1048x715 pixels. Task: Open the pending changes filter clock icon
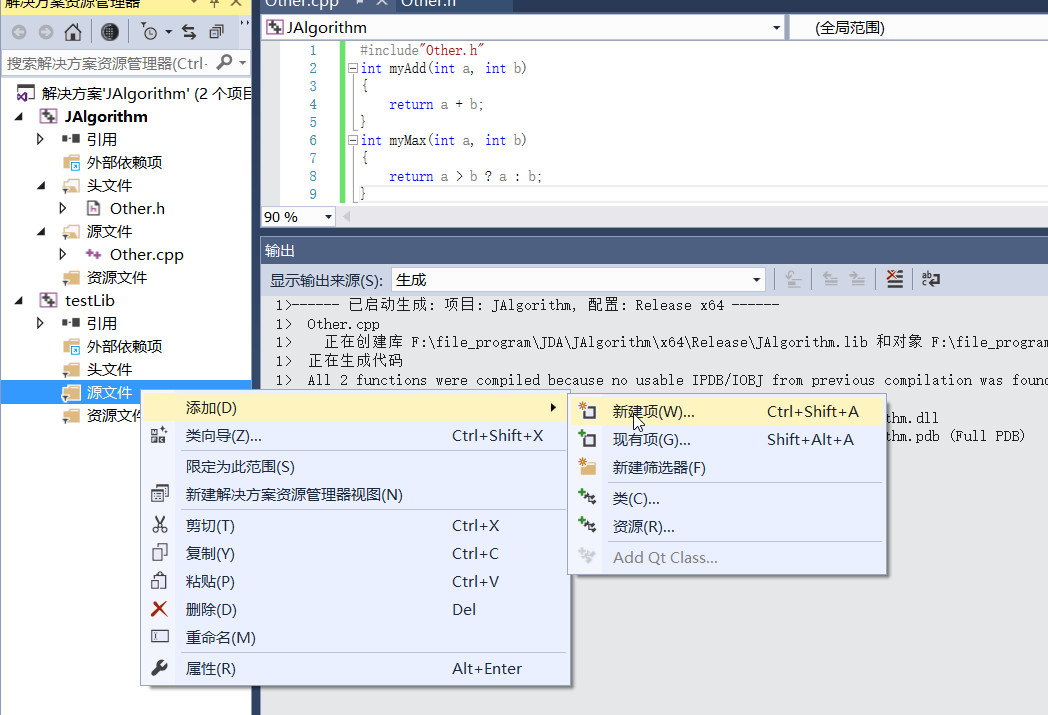coord(150,31)
